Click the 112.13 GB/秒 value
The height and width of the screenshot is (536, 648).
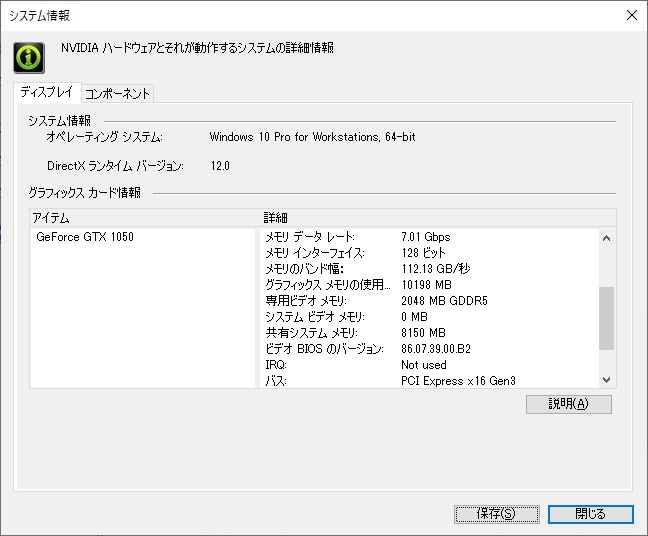point(436,269)
